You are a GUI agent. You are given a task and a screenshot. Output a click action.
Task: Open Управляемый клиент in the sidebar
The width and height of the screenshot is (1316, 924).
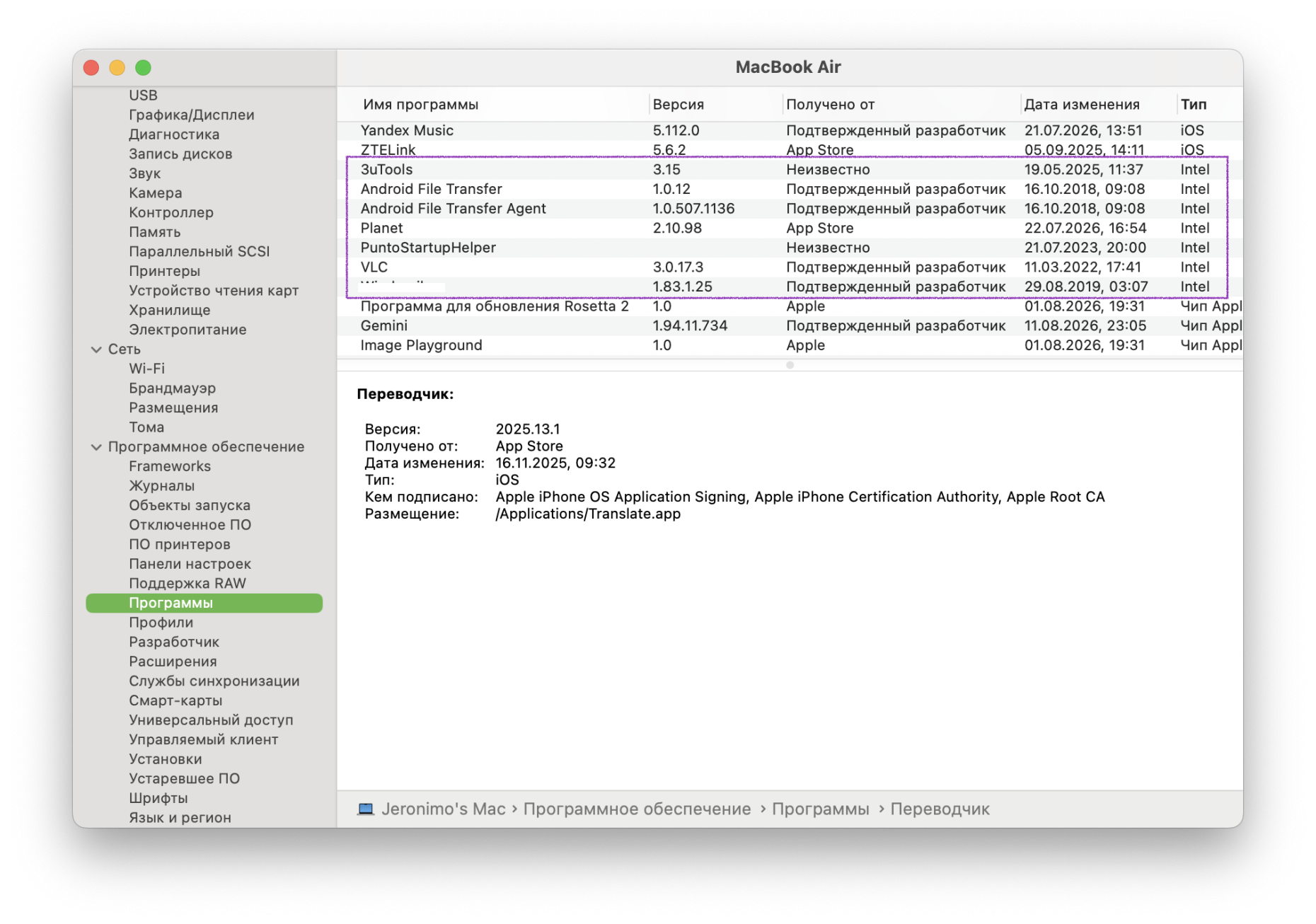click(203, 739)
